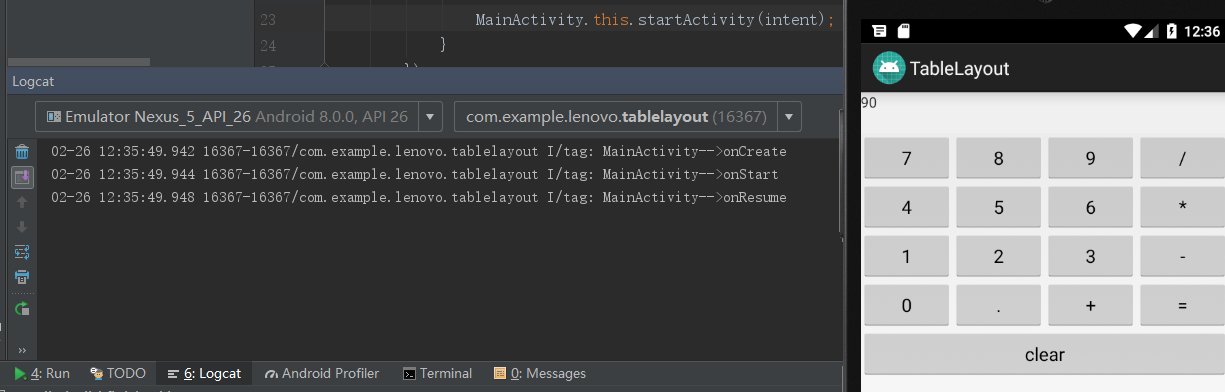Open the Run tool window tab
Viewport: 1225px width, 392px height.
pos(42,373)
